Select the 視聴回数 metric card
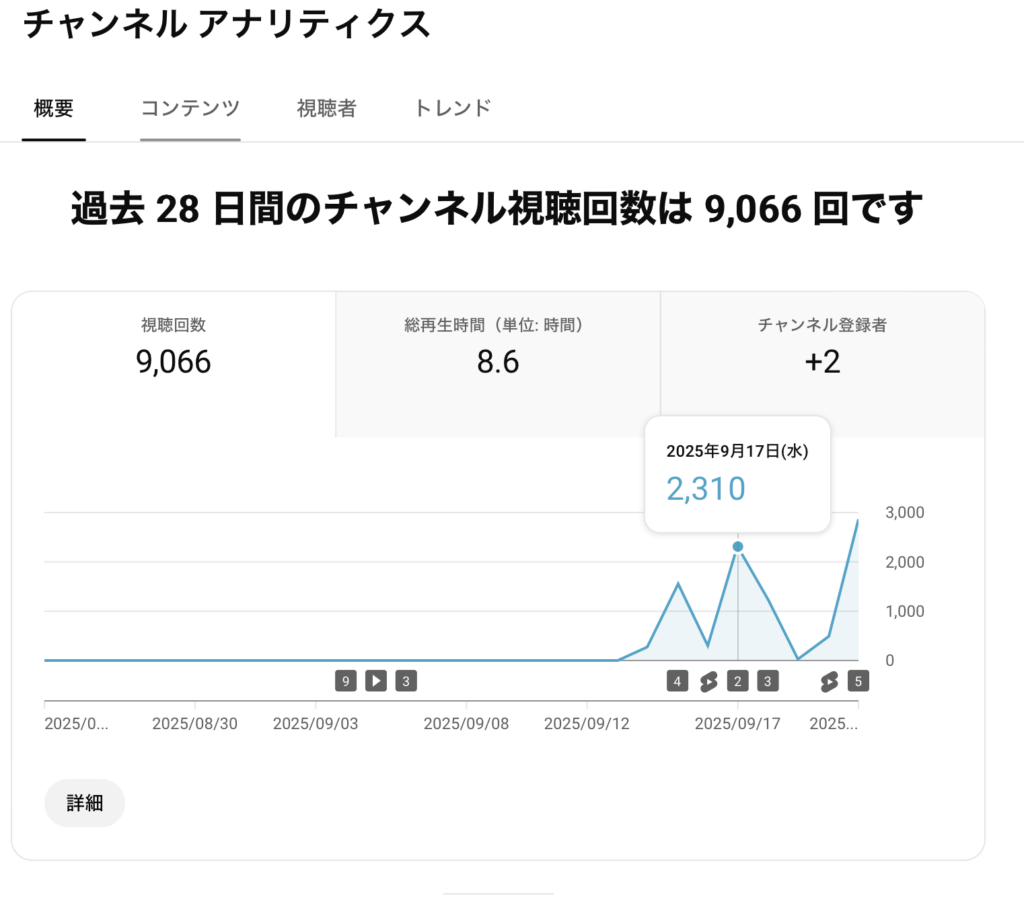1024x904 pixels. [x=175, y=348]
